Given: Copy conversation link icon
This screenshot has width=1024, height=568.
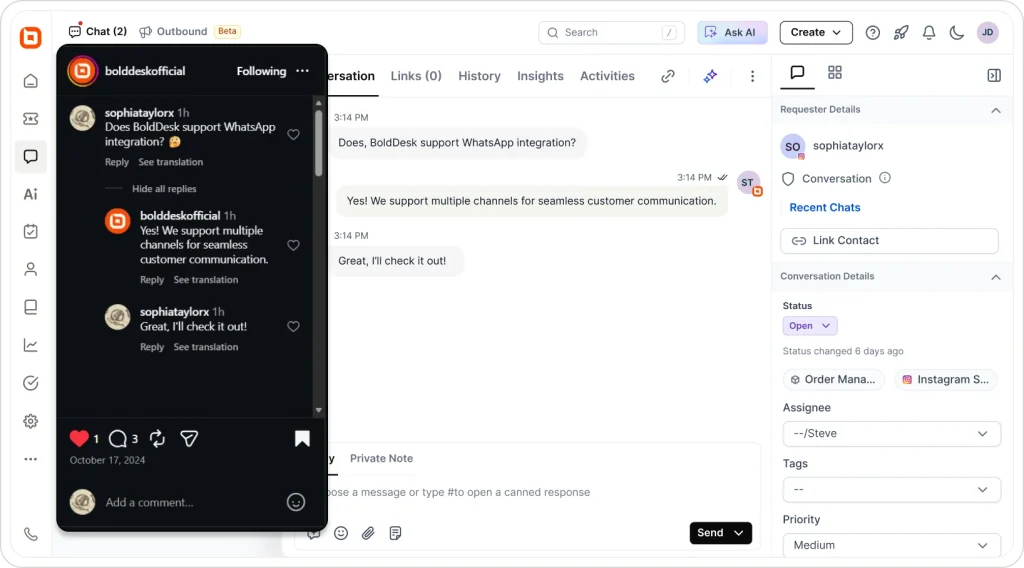Looking at the screenshot, I should click(667, 76).
